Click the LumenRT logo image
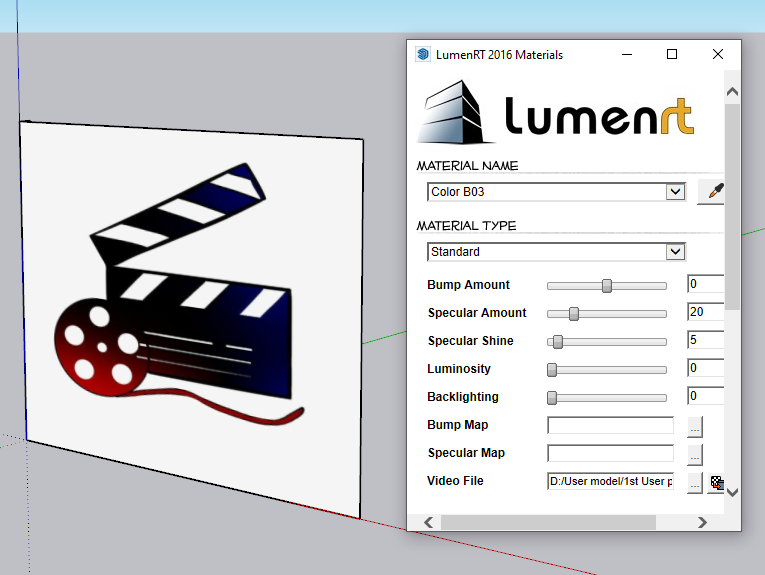This screenshot has width=765, height=575. (556, 111)
